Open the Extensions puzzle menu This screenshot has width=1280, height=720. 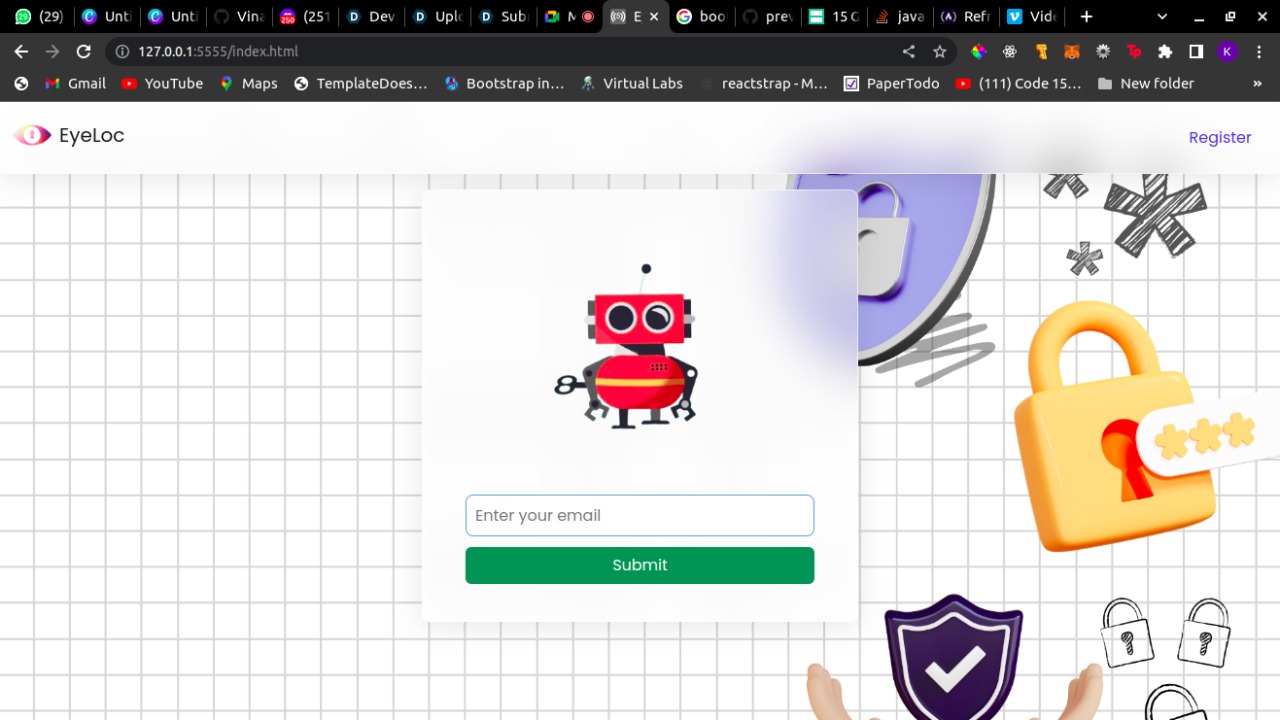pos(1165,51)
